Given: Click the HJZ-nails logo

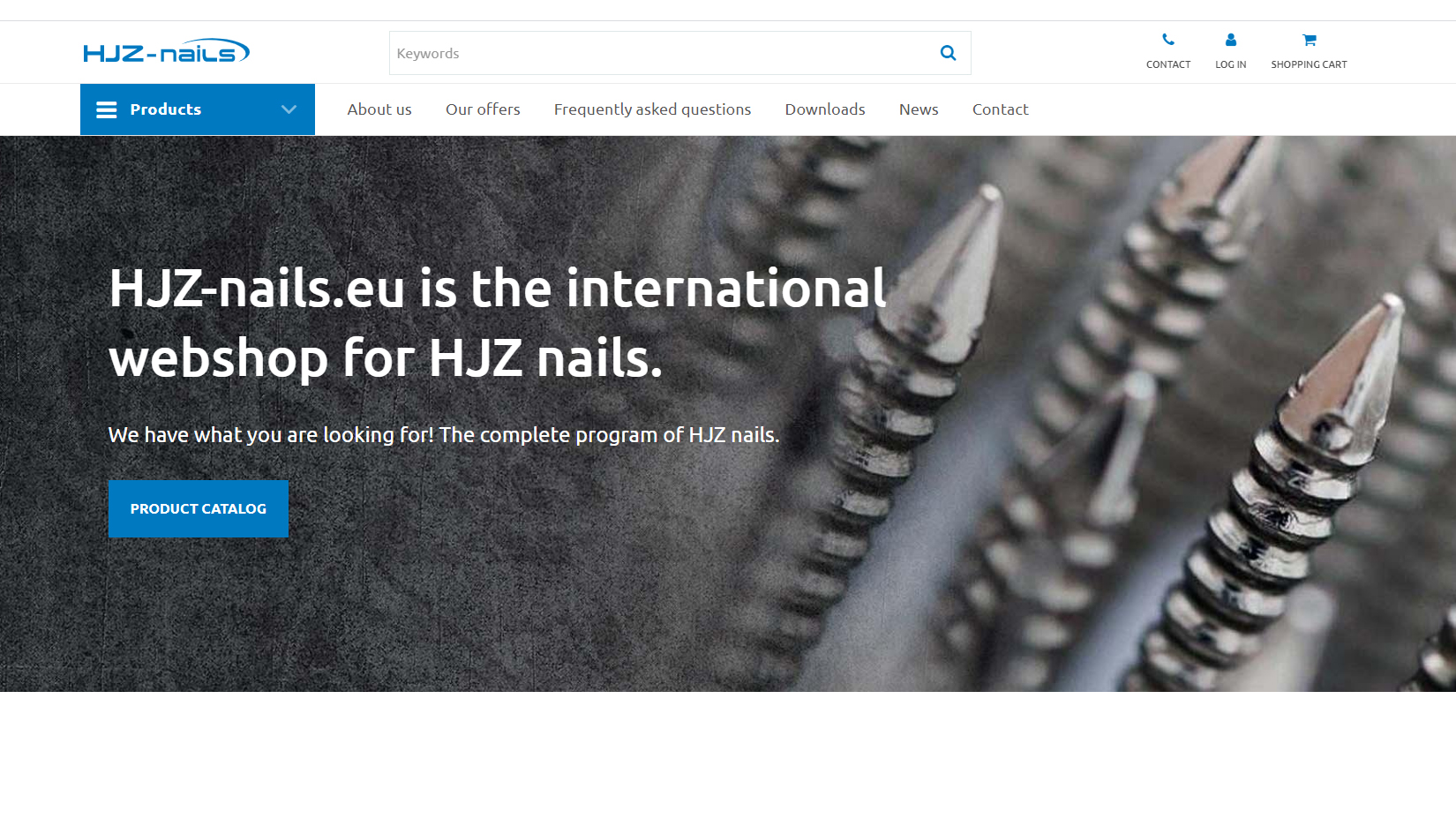Looking at the screenshot, I should pyautogui.click(x=166, y=51).
